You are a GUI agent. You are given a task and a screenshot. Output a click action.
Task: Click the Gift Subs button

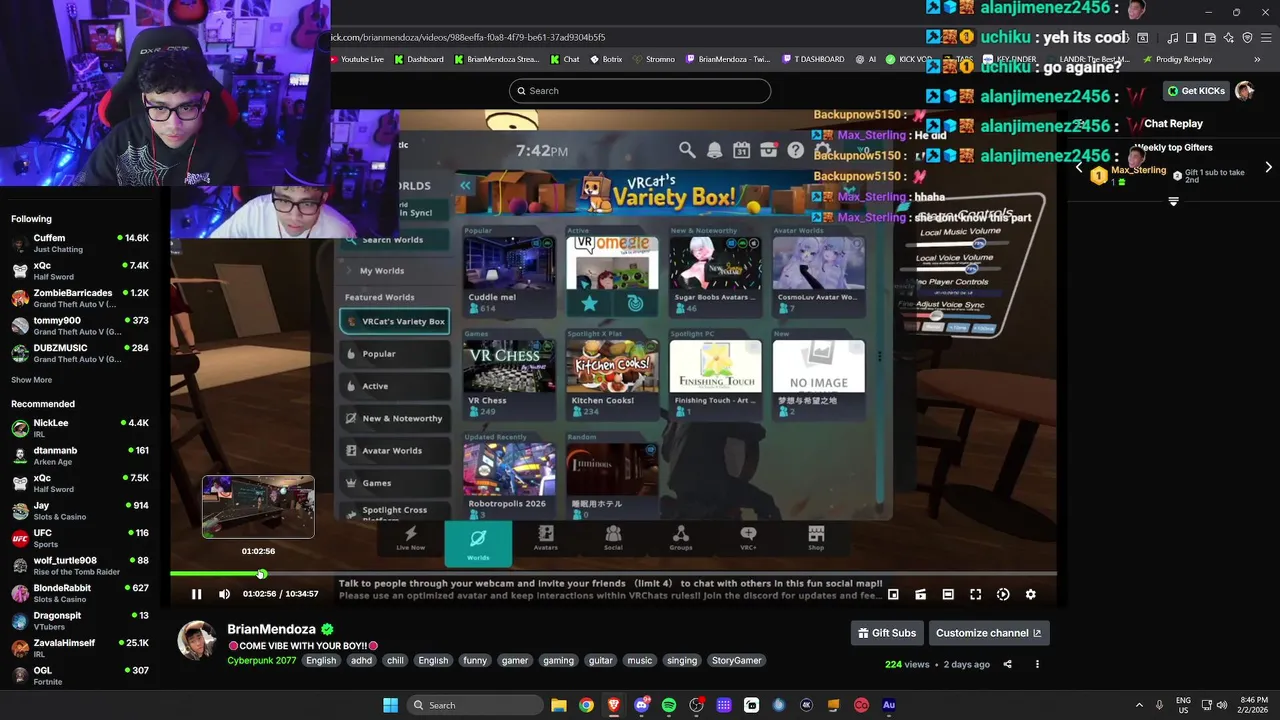[x=887, y=633]
